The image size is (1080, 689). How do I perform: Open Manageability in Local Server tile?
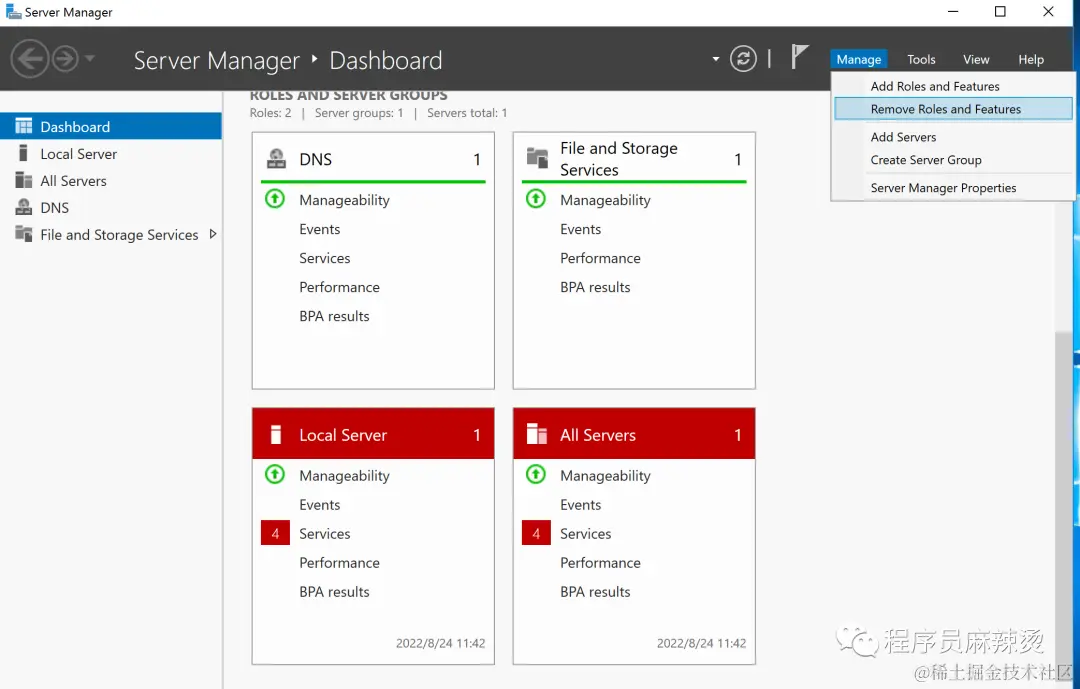(344, 475)
